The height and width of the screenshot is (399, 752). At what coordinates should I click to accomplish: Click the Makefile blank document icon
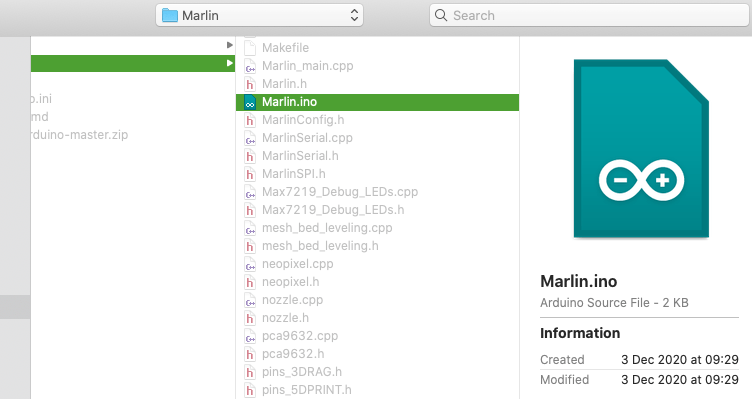tap(250, 48)
